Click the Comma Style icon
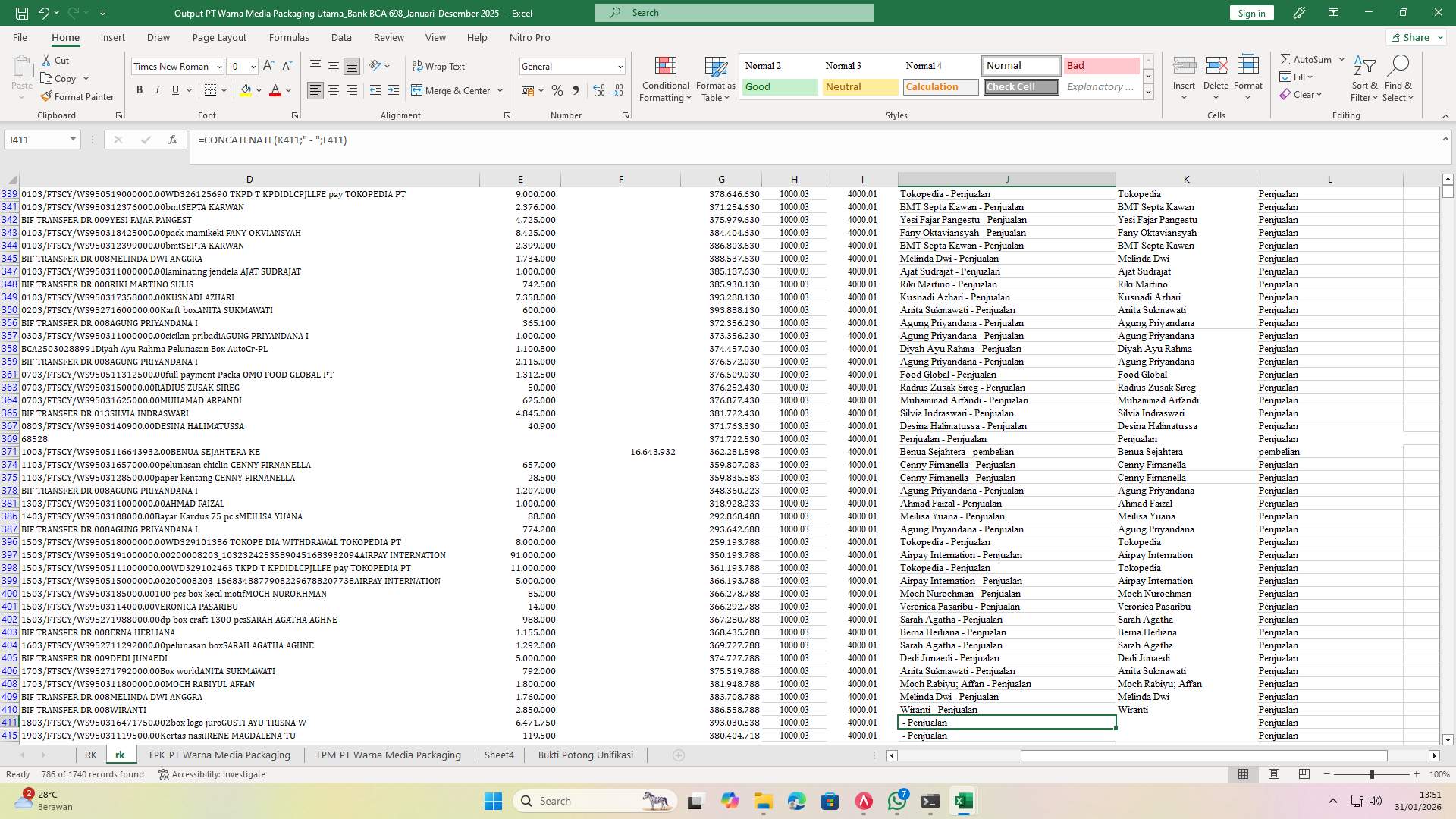Viewport: 1456px width, 819px height. click(x=576, y=90)
